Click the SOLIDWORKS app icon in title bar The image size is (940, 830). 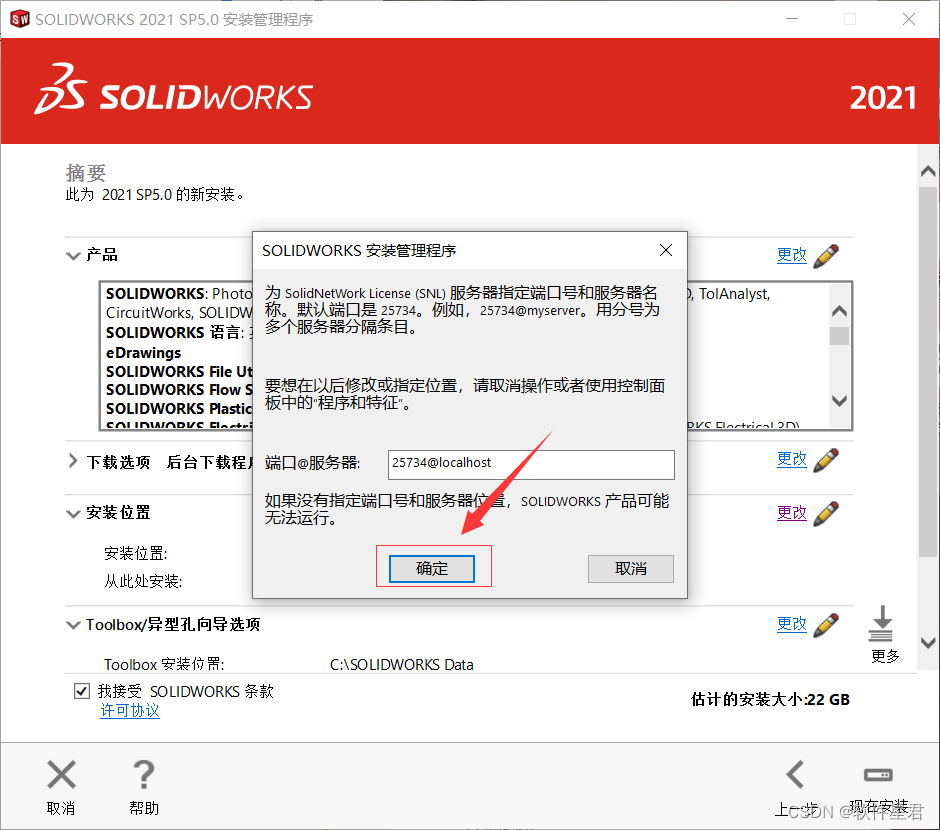pos(20,19)
